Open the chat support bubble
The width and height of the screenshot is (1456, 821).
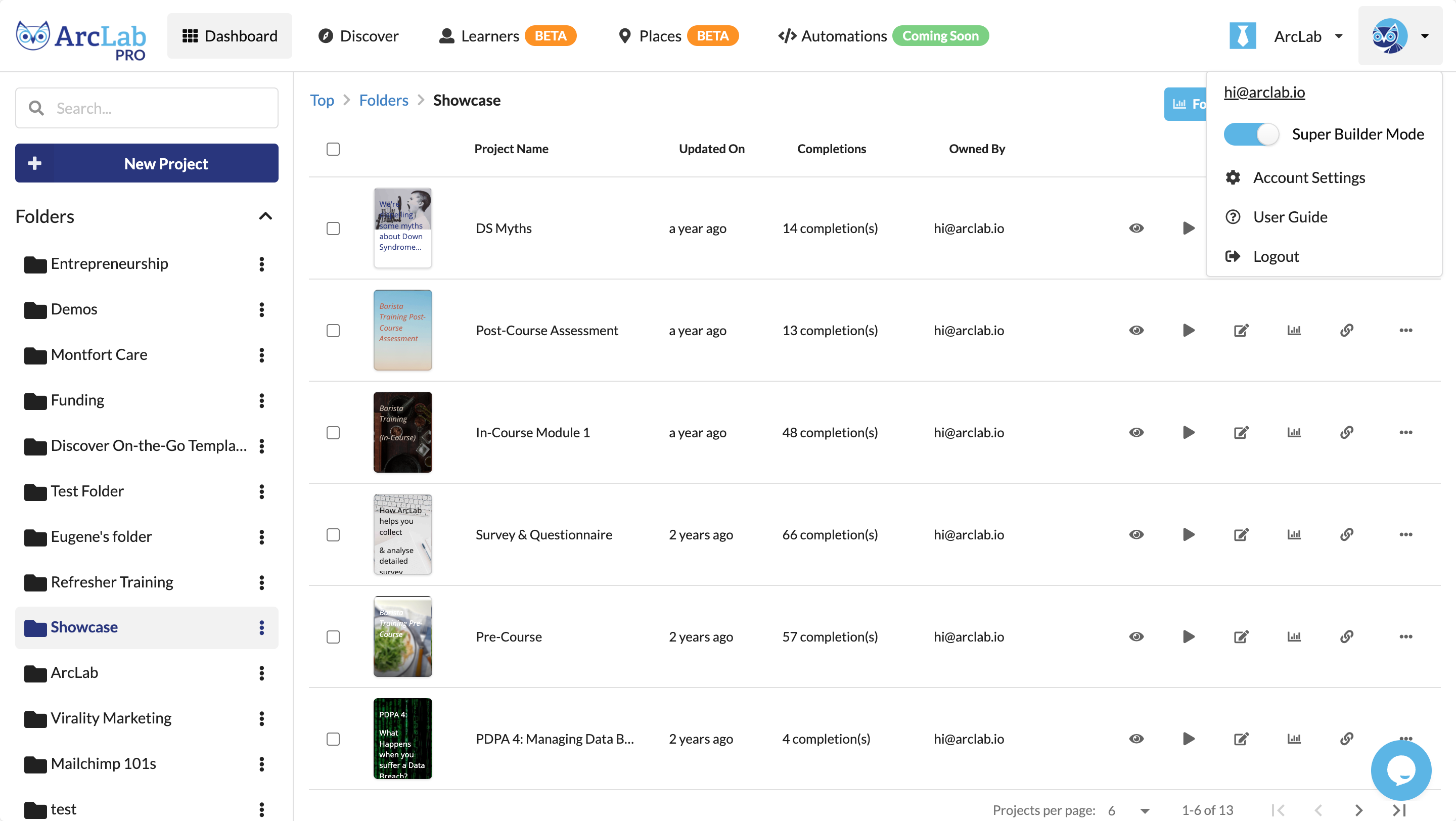(x=1400, y=770)
